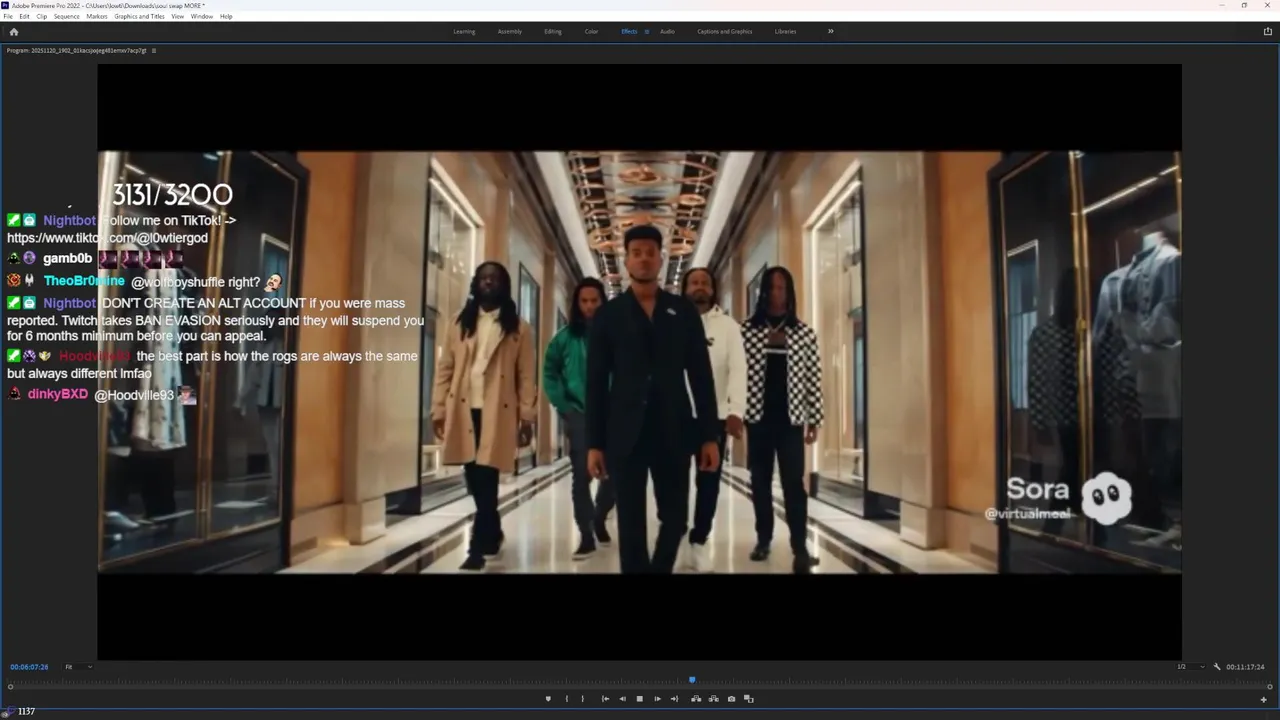
Task: Show the overflow workspaces chevron
Action: pyautogui.click(x=830, y=31)
